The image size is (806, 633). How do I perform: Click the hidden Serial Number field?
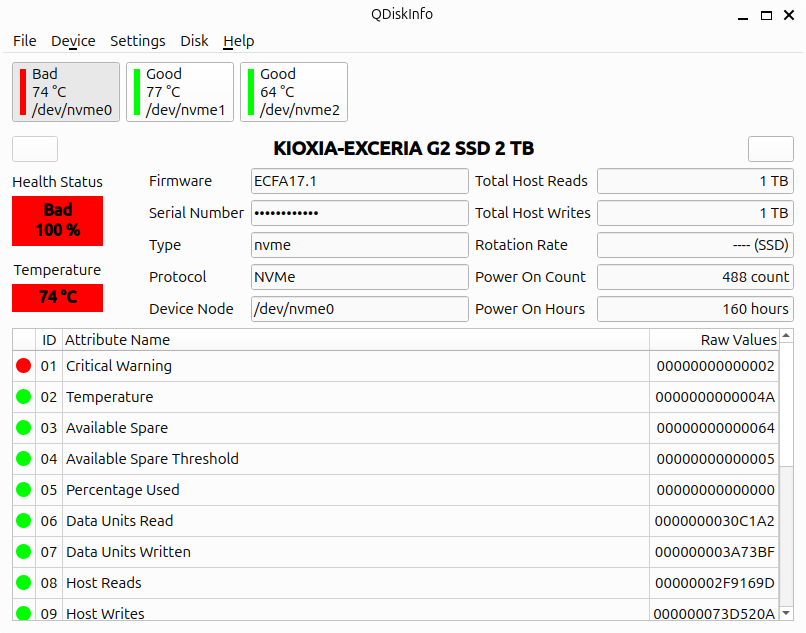[360, 213]
